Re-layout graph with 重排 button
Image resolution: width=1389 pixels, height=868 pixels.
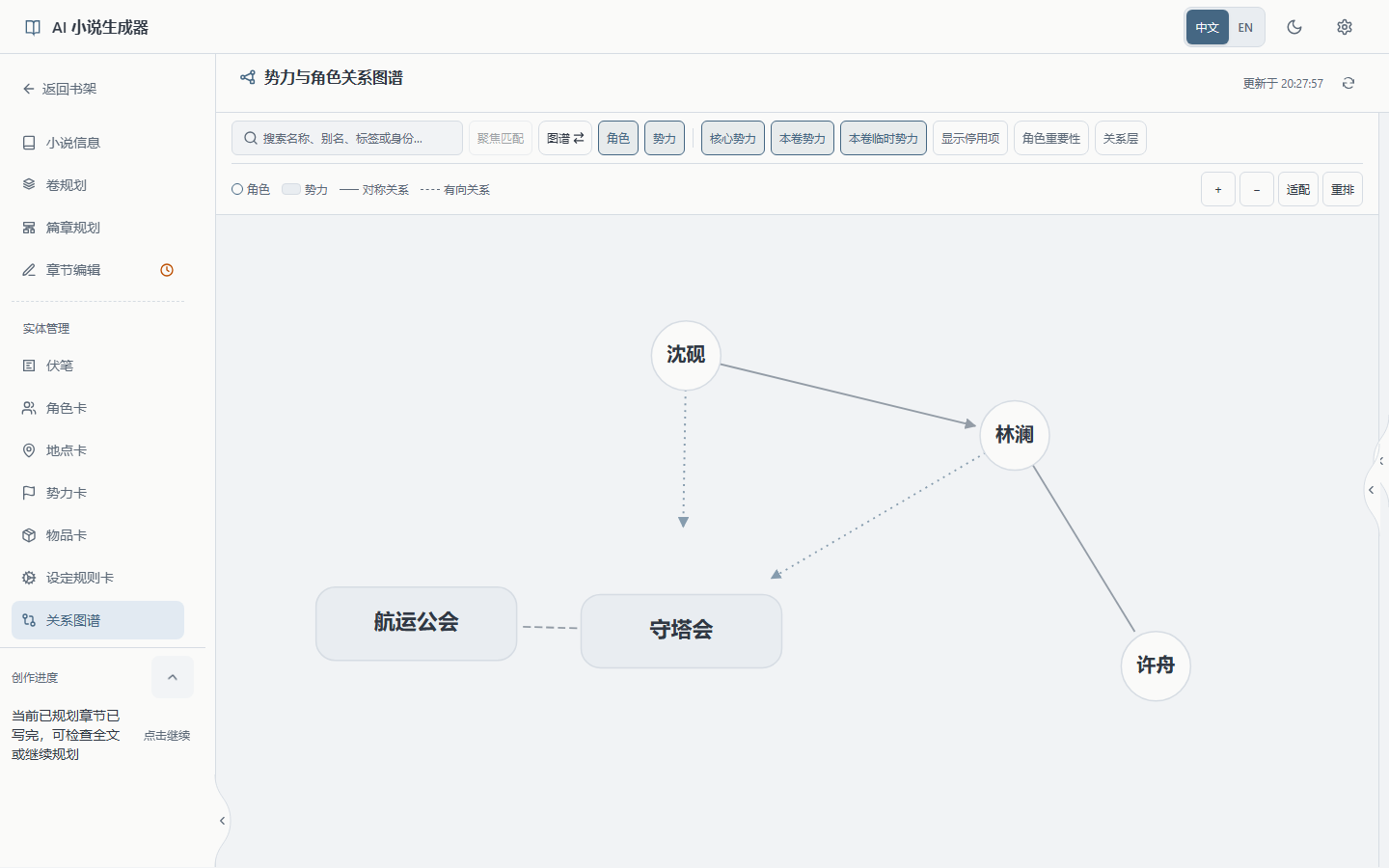click(x=1343, y=189)
